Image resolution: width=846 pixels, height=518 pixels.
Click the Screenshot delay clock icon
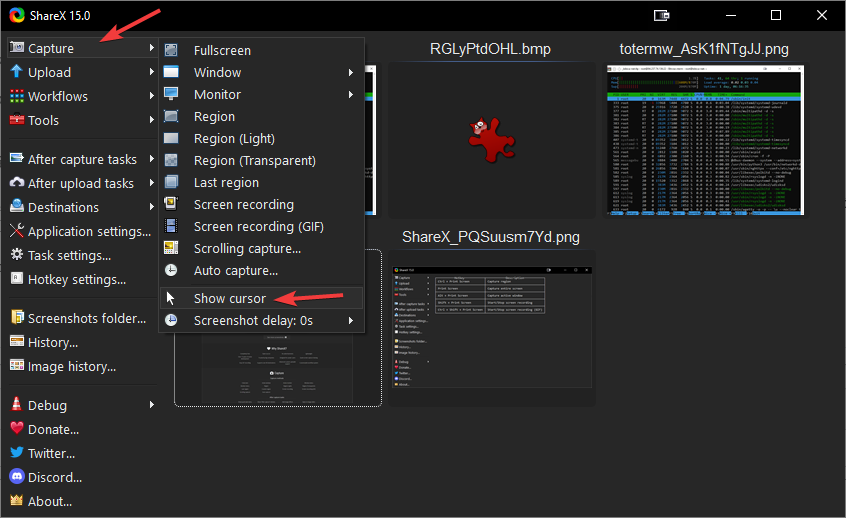[171, 320]
